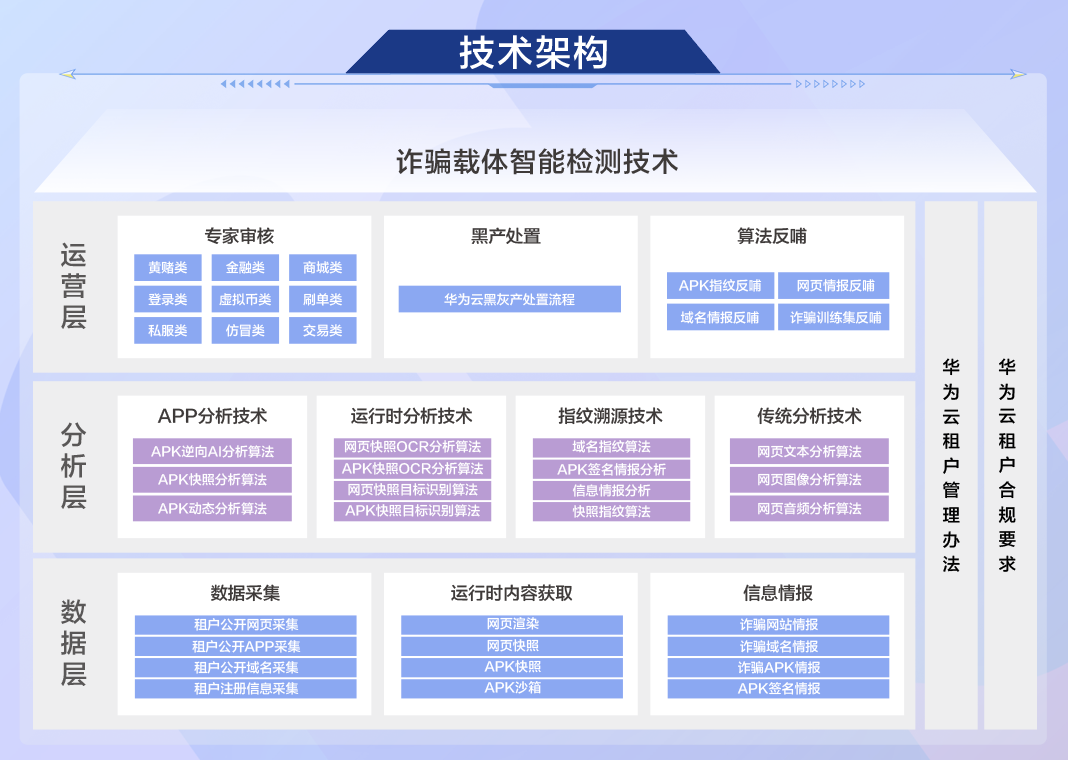
Task: Click the 诈骗网站情报 box
Action: pyautogui.click(x=779, y=624)
